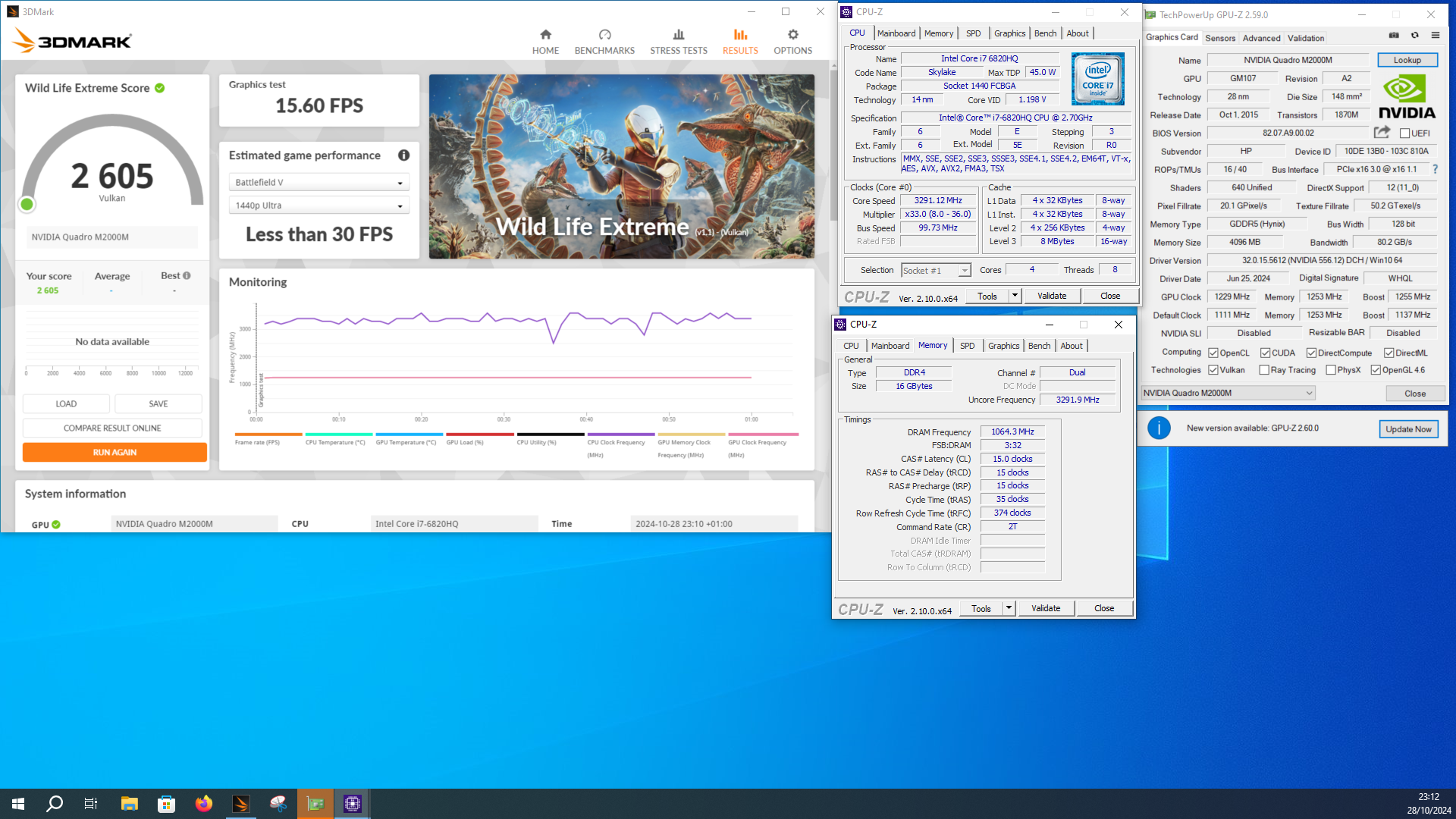The width and height of the screenshot is (1456, 819).
Task: Open Stress Tests in 3DMark navigation
Action: 679,42
